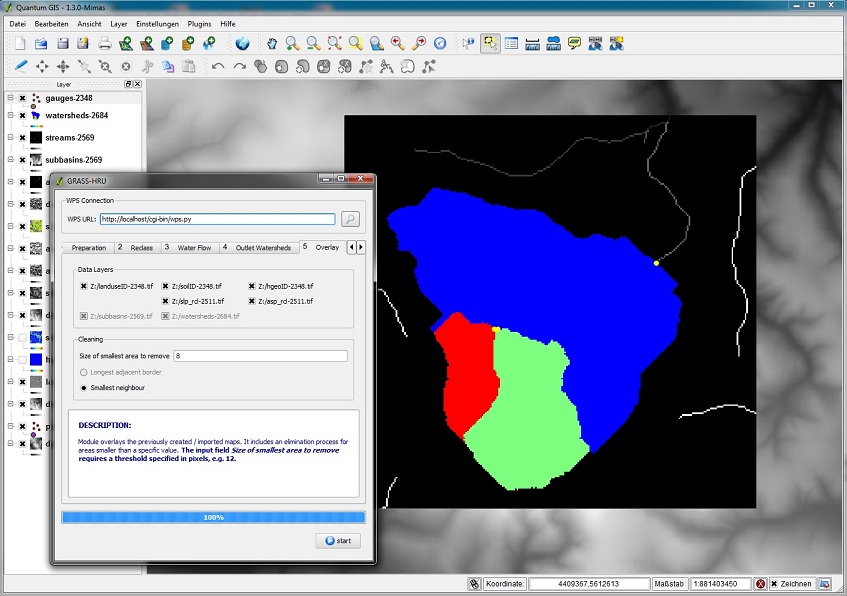Image resolution: width=847 pixels, height=596 pixels.
Task: Toggle visibility of watersheds-2684 layer
Action: tap(22, 116)
